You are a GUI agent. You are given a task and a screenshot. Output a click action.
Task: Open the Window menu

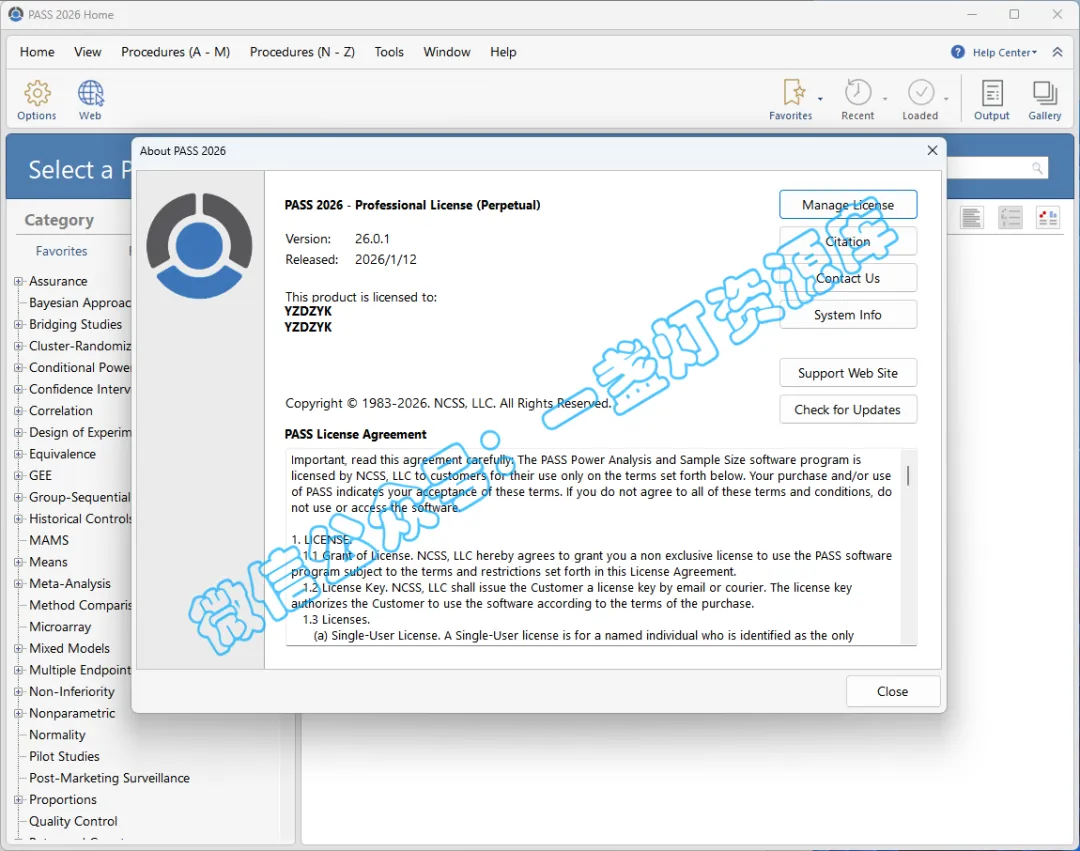447,52
